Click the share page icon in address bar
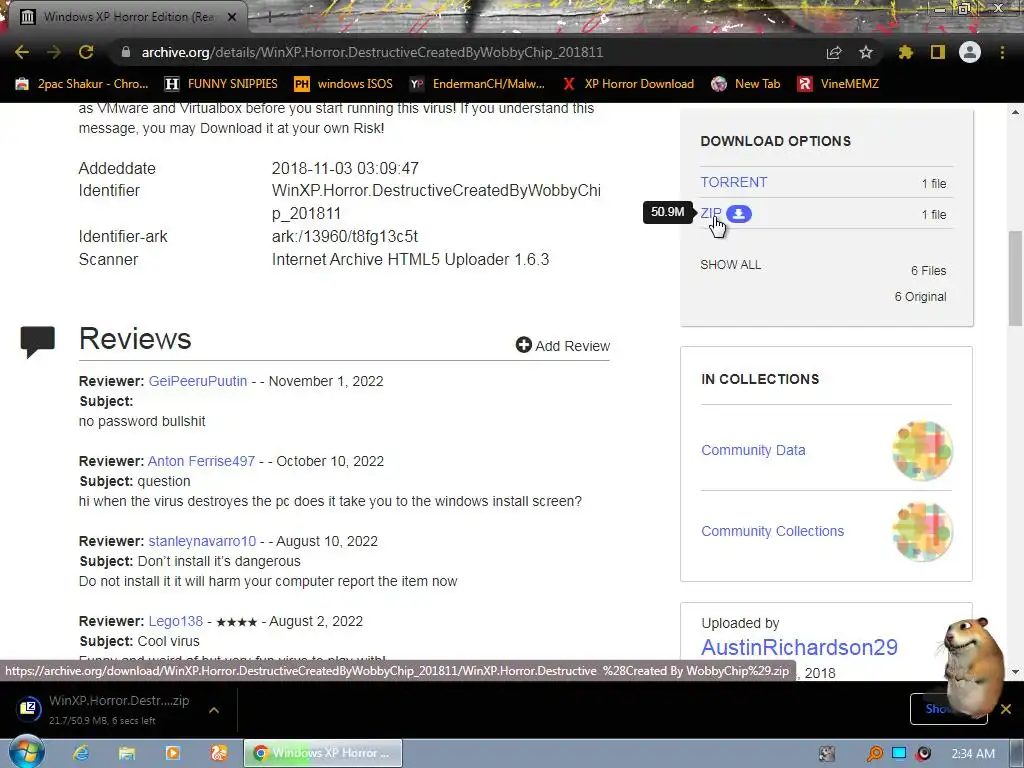Screen dimensions: 1024x768 tap(834, 52)
